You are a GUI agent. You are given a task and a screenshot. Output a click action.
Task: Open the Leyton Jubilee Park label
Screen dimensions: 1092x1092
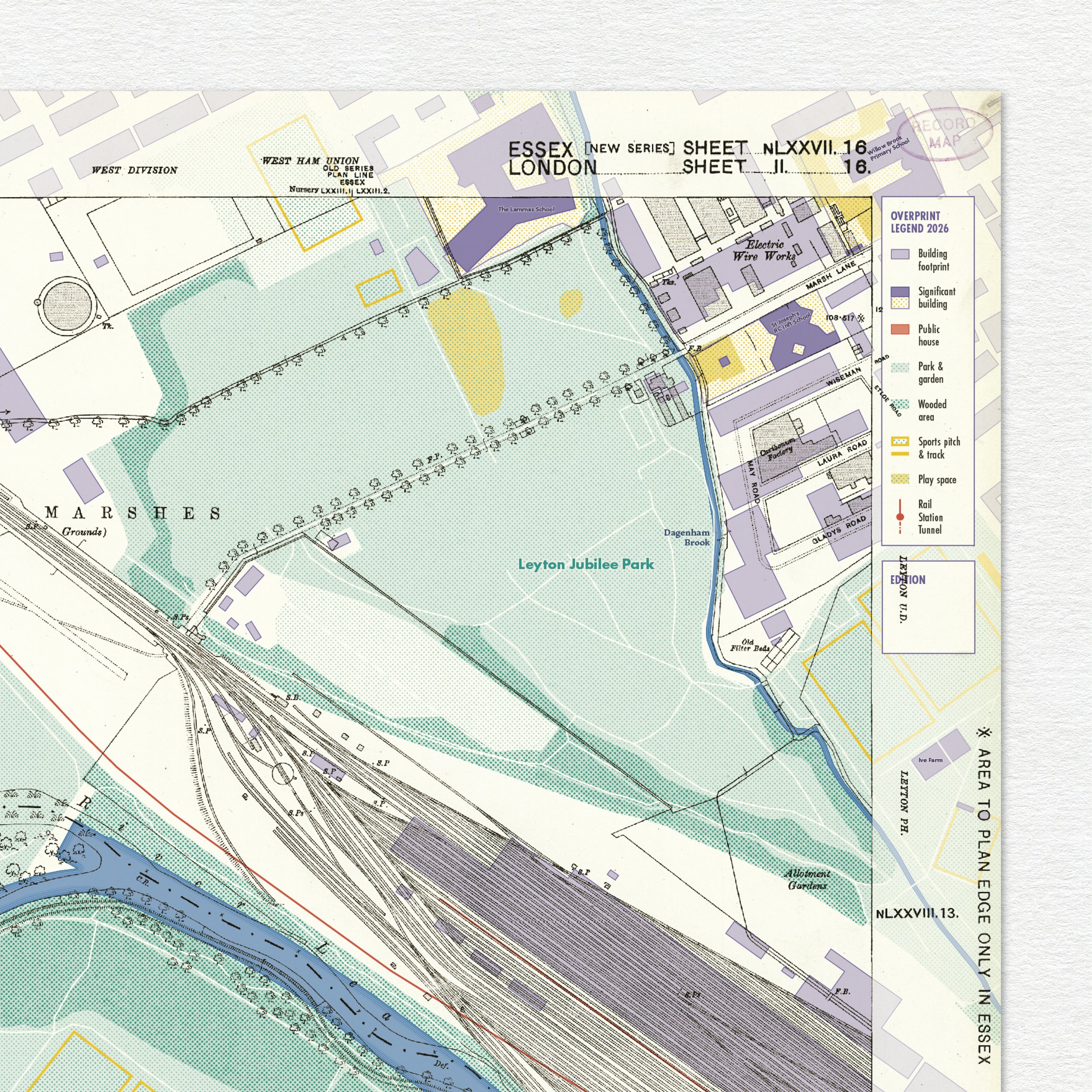pos(586,564)
